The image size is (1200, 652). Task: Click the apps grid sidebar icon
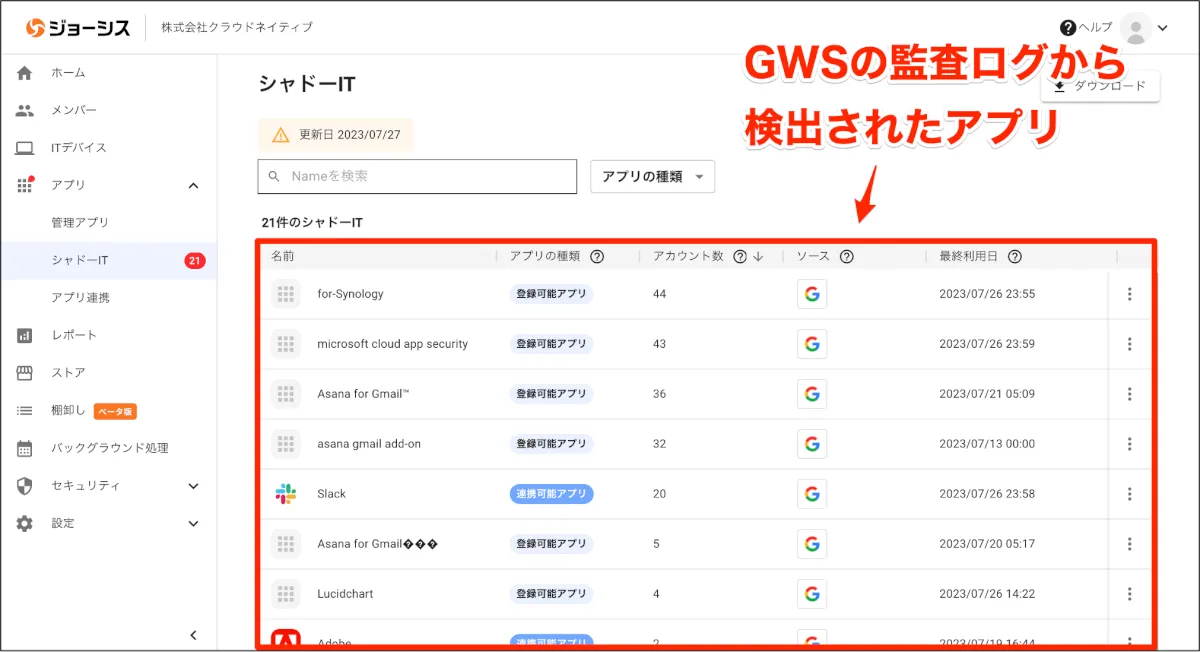click(x=25, y=185)
